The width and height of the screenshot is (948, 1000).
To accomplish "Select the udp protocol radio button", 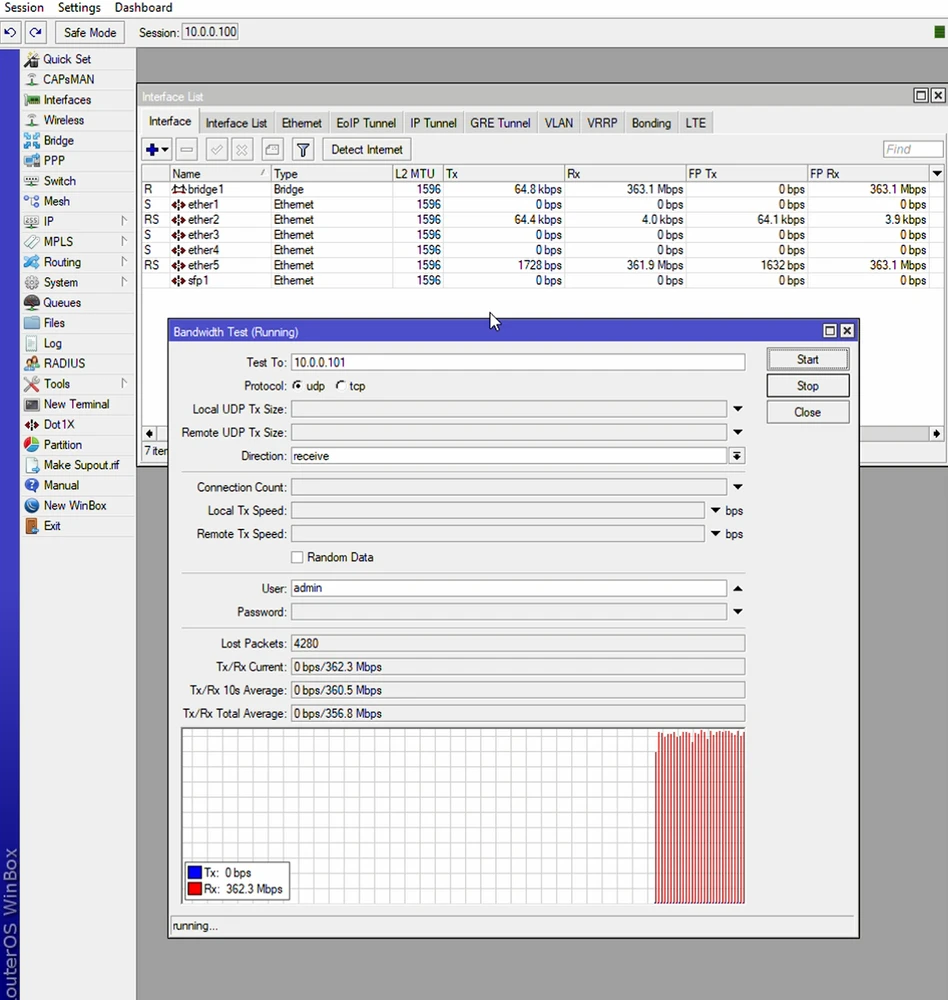I will [297, 386].
